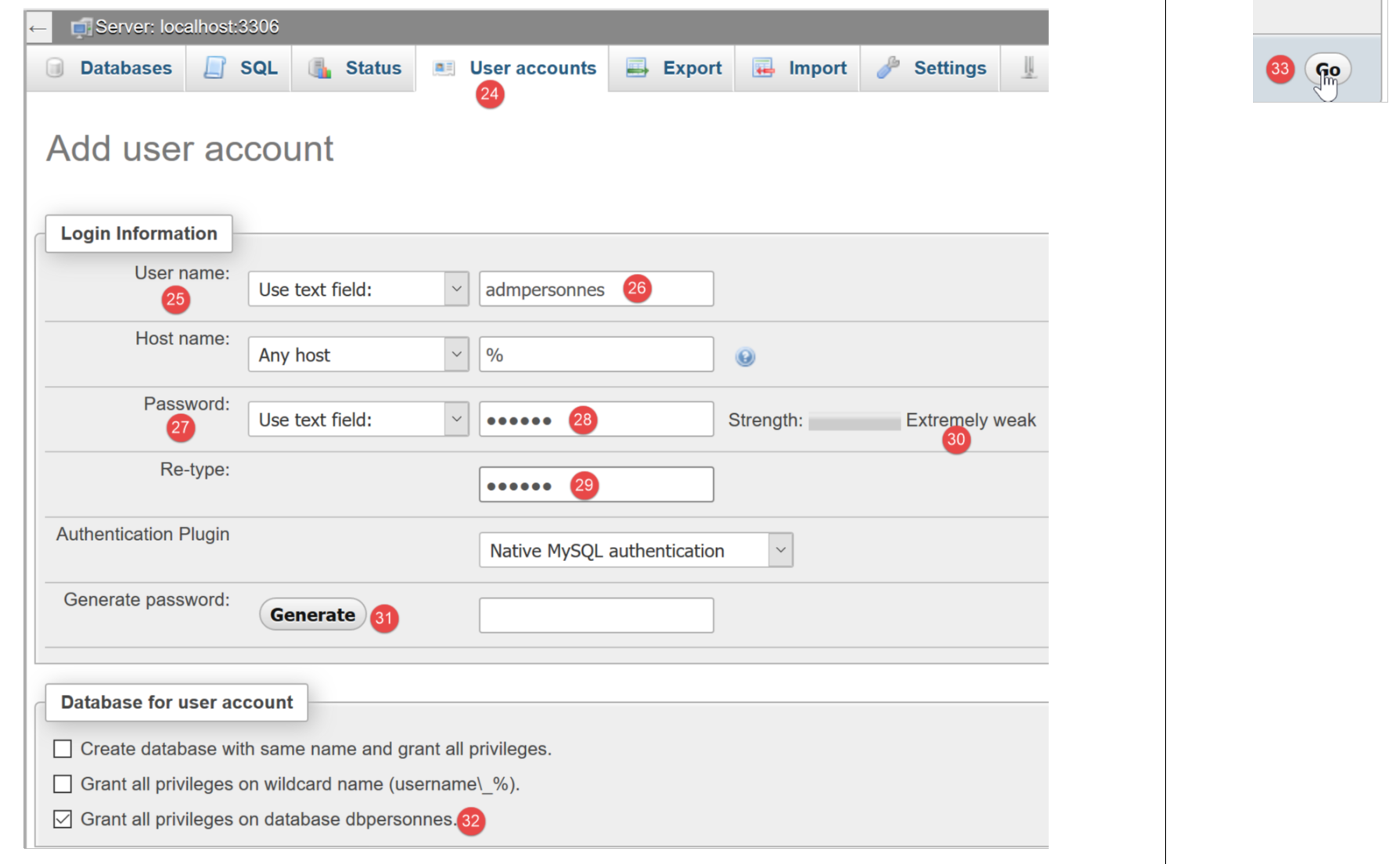Click the Status chart icon
This screenshot has width=1400, height=864.
point(319,68)
